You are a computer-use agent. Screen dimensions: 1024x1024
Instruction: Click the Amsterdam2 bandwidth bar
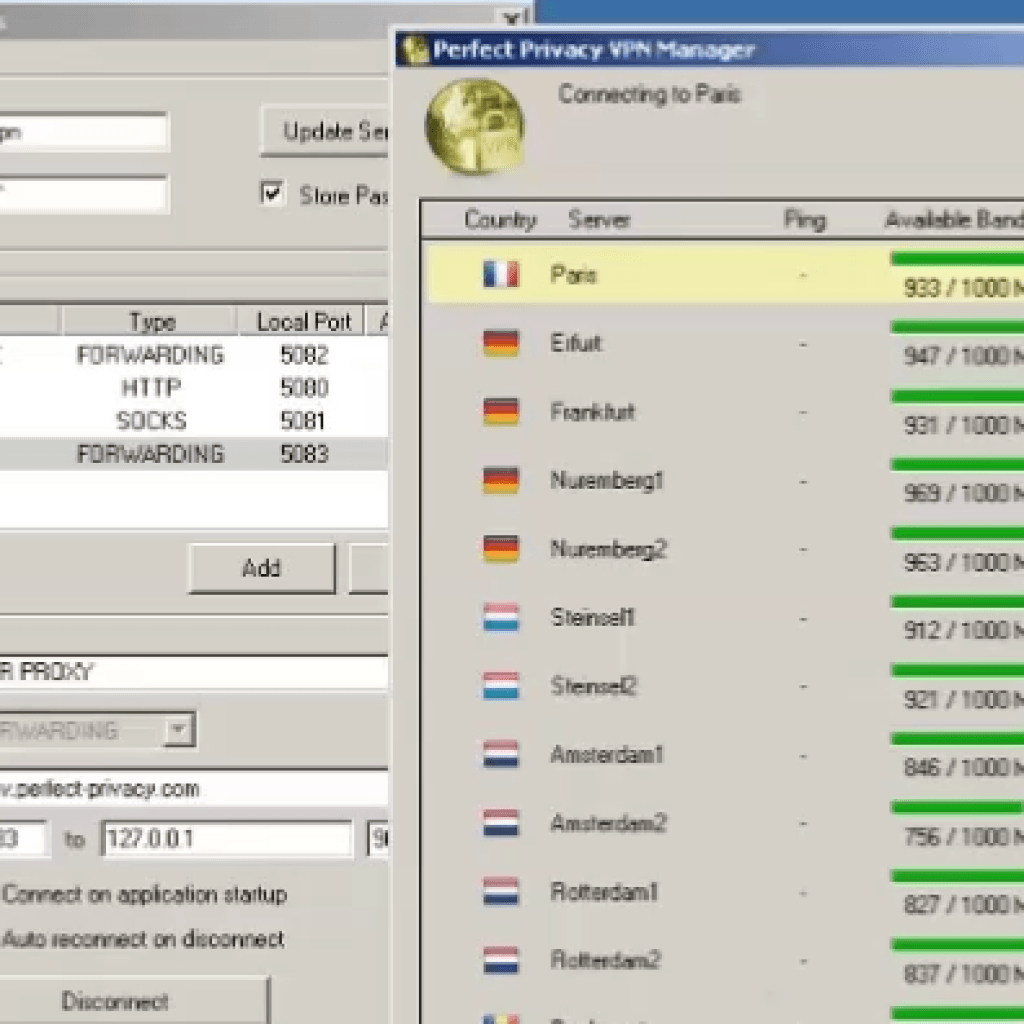coord(957,808)
